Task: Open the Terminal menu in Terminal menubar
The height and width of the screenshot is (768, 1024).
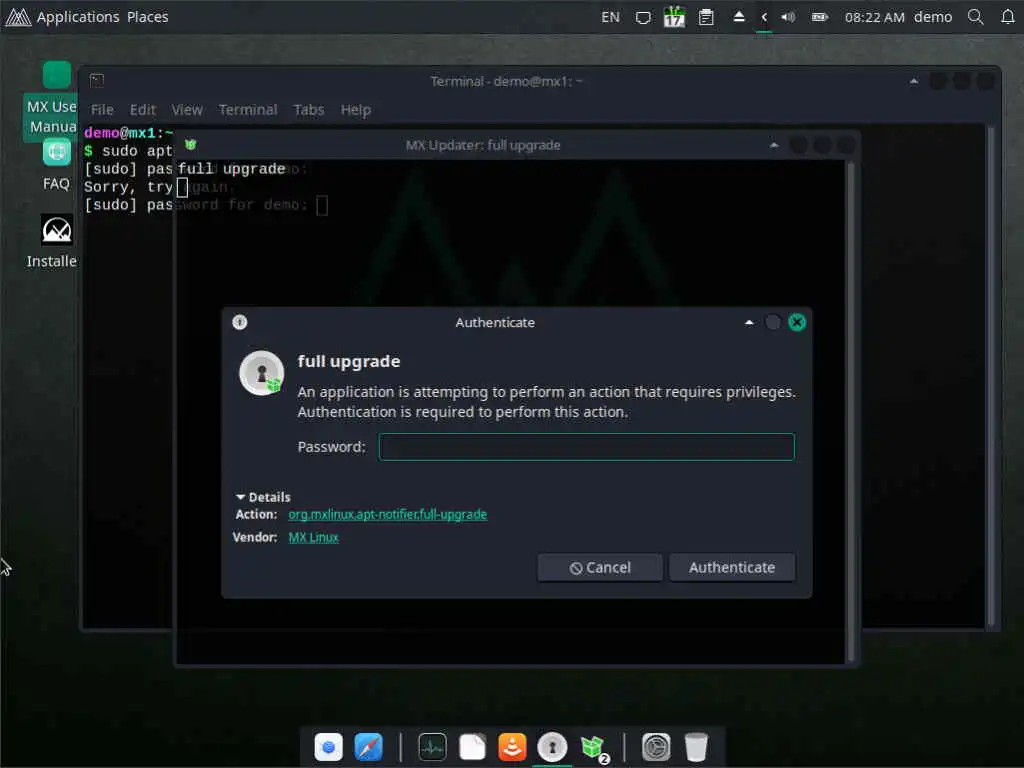Action: pos(248,110)
